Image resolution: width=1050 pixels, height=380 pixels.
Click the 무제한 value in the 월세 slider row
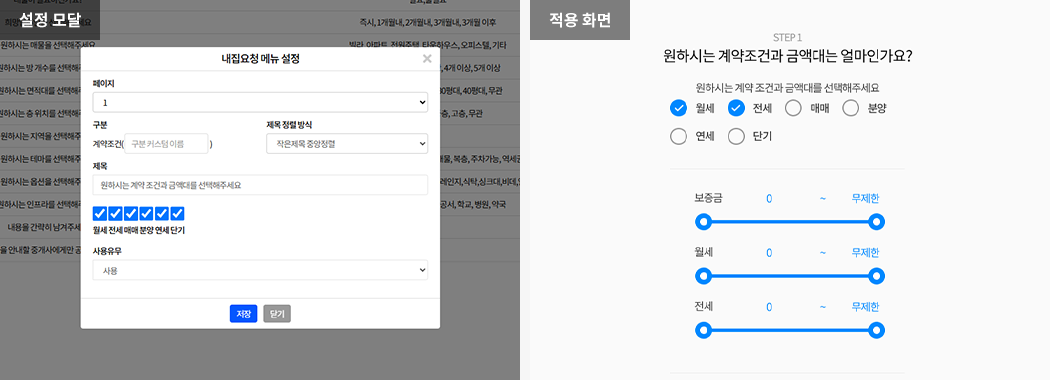coord(865,253)
